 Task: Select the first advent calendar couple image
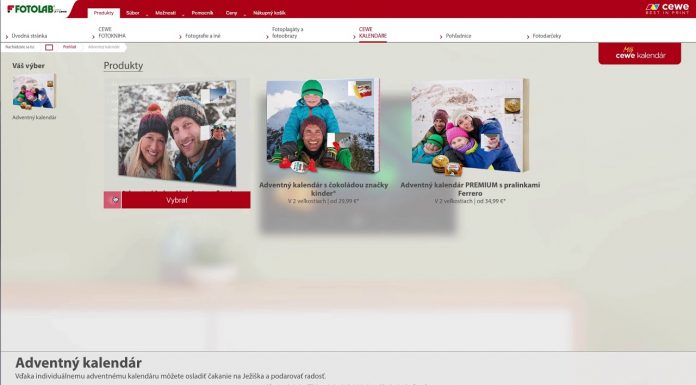coord(177,133)
